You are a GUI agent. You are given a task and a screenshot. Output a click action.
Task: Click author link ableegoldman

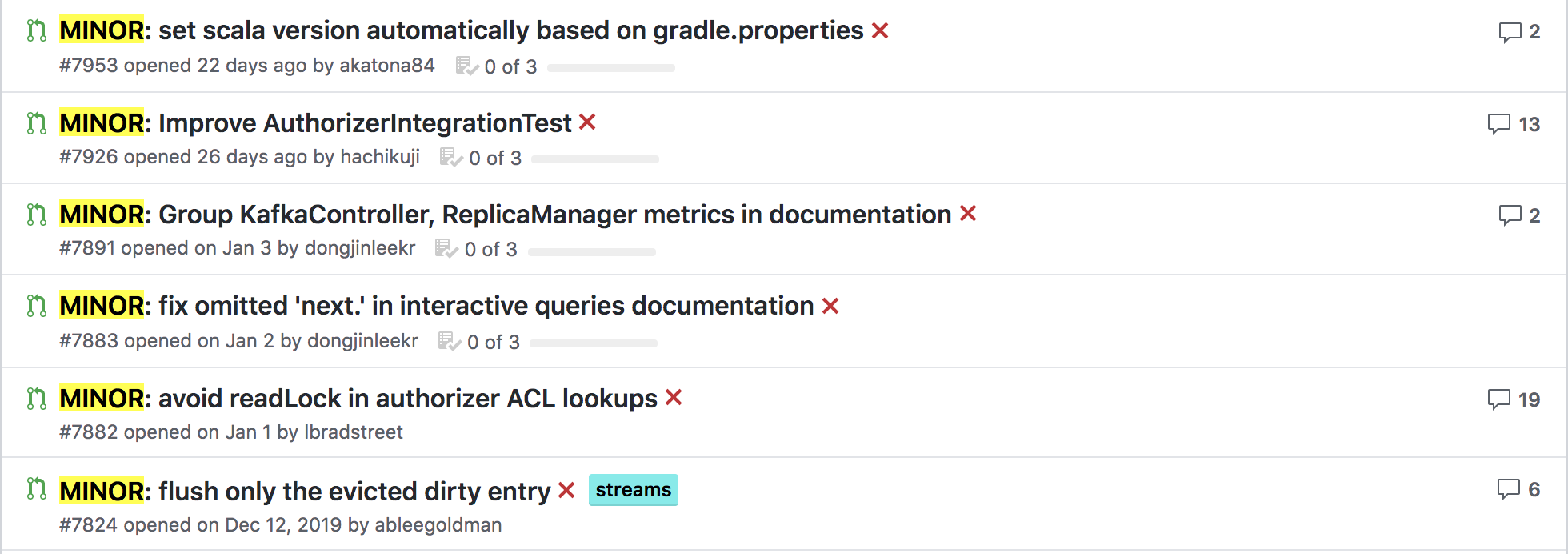point(438,525)
